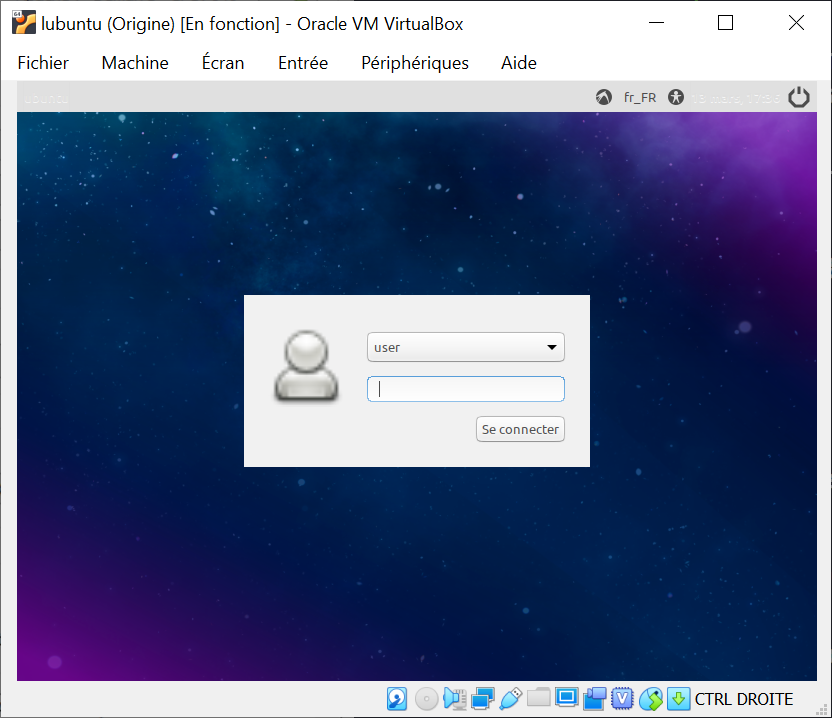Open the accessibility options menu
Viewport: 832px width, 718px height.
[677, 97]
